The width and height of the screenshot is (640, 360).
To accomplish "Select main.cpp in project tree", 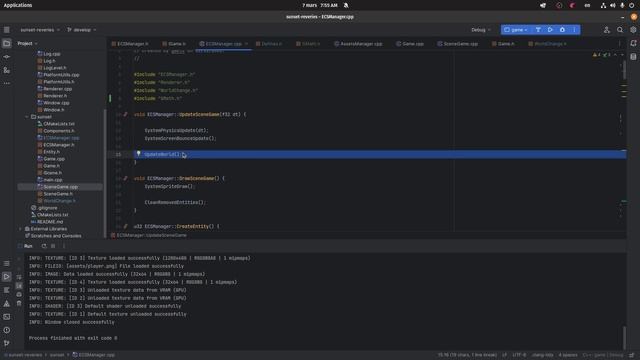I will coord(50,180).
